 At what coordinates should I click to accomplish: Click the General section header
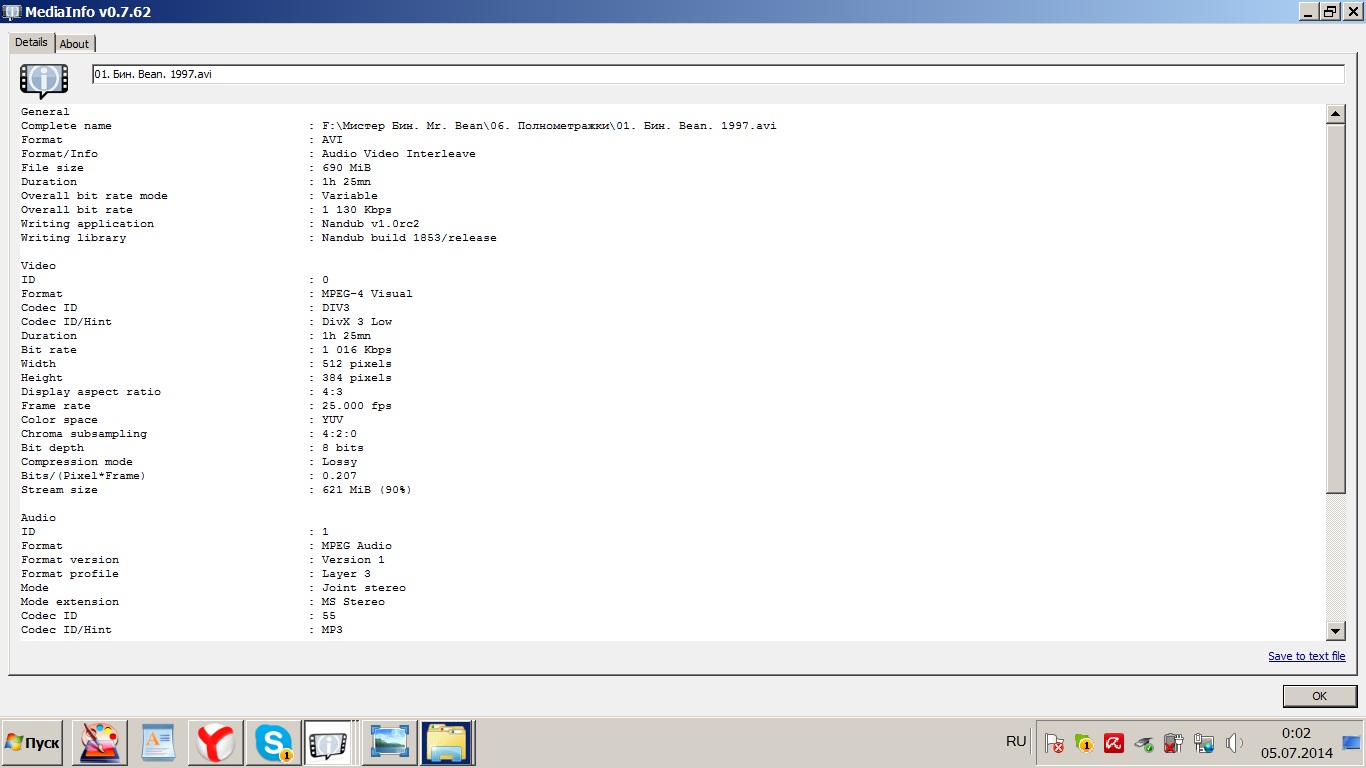pos(45,112)
